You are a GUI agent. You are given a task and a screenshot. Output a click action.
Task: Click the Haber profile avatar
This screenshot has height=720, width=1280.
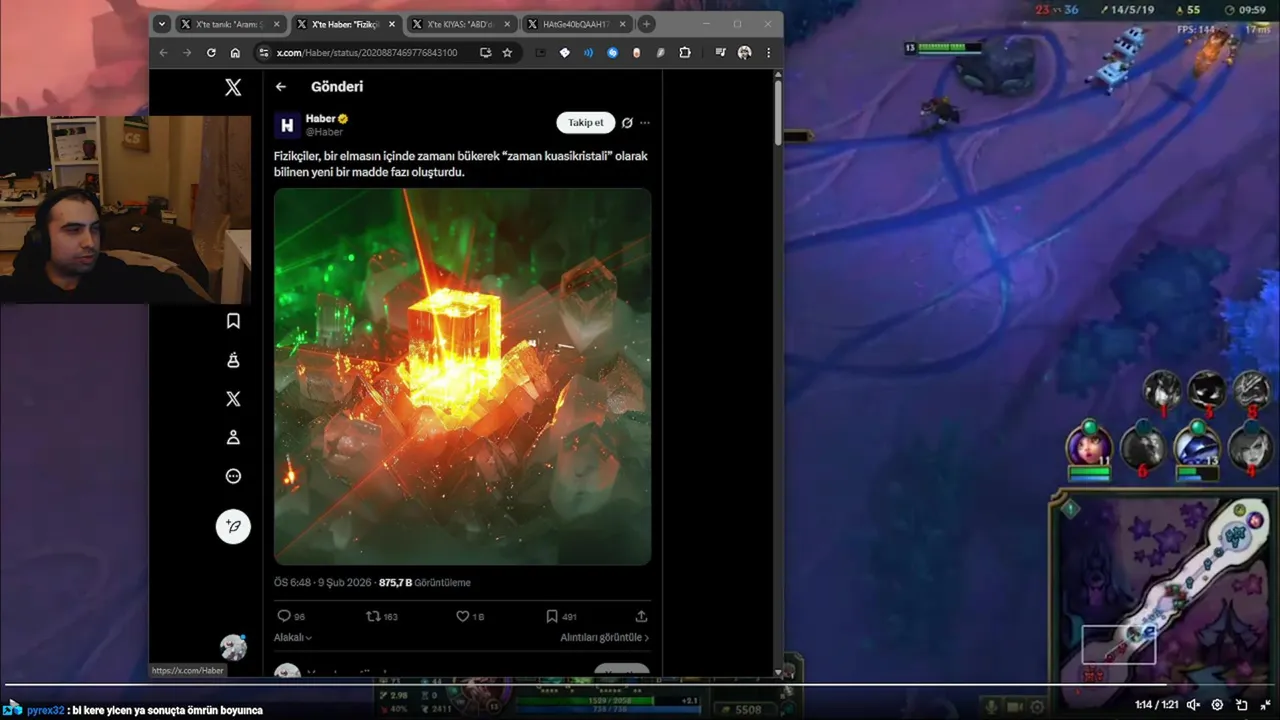(x=287, y=125)
